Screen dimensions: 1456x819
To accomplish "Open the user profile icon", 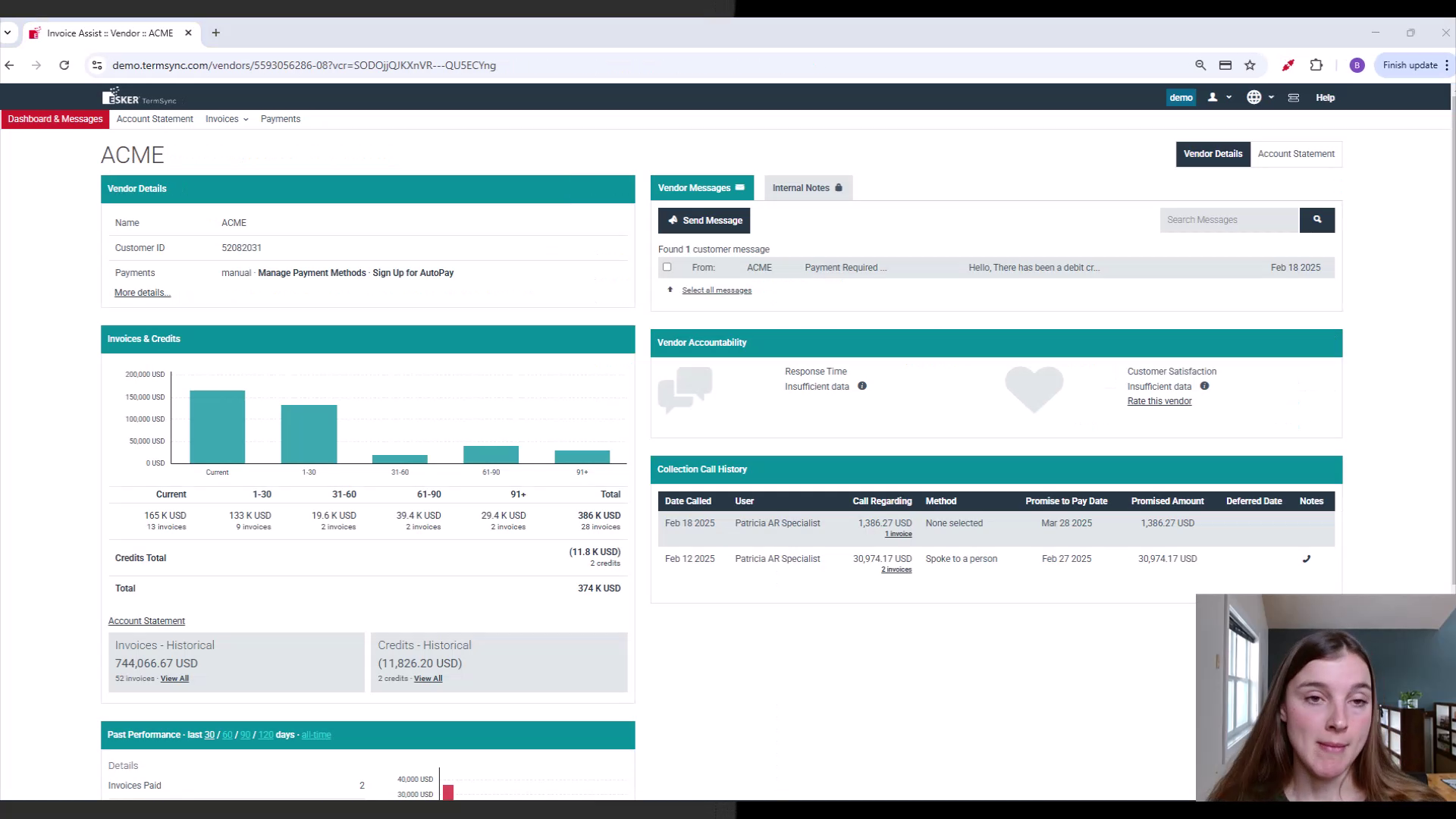I will pos(1212,97).
